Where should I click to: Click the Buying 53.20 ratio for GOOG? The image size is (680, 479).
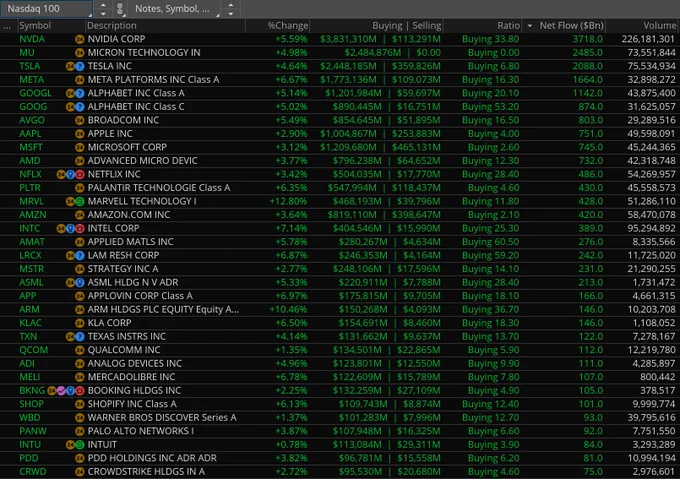(490, 107)
